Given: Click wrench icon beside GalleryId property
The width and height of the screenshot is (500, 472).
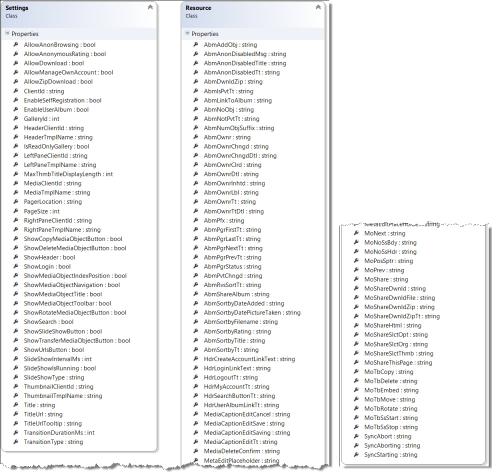Looking at the screenshot, I should pos(16,118).
